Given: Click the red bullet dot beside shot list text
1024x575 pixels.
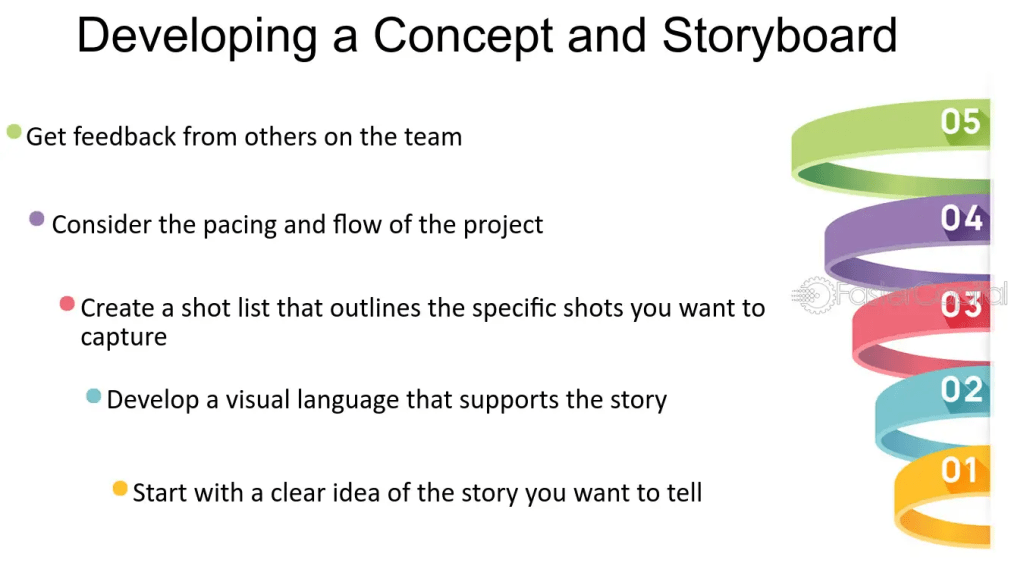Looking at the screenshot, I should pos(67,303).
